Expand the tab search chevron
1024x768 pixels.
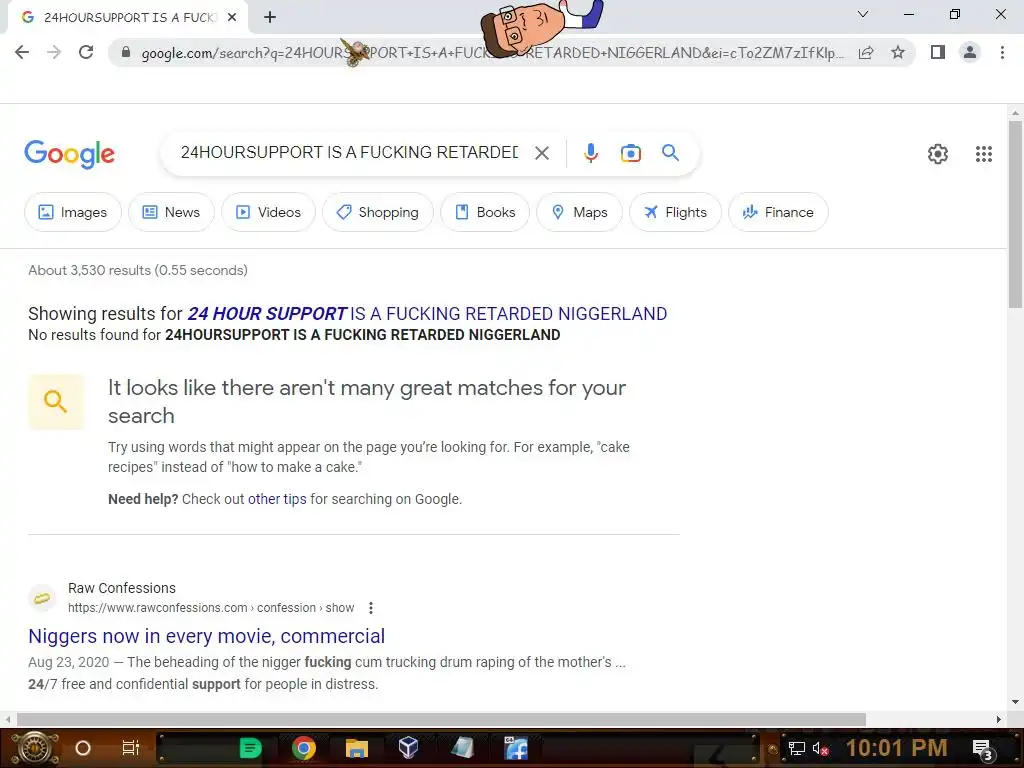[x=862, y=14]
